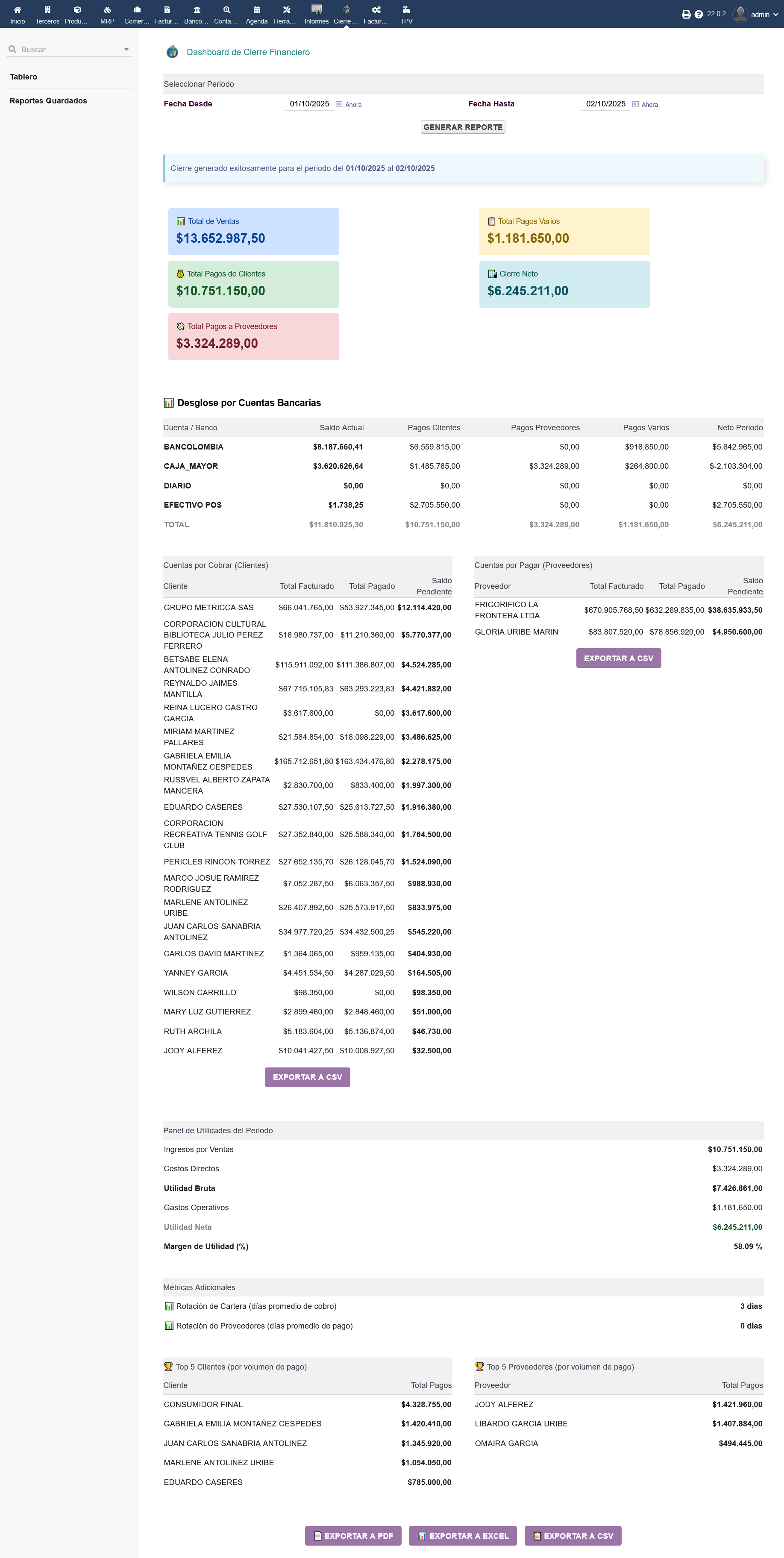Click the Buscar search field
This screenshot has height=1558, width=784.
pos(70,50)
